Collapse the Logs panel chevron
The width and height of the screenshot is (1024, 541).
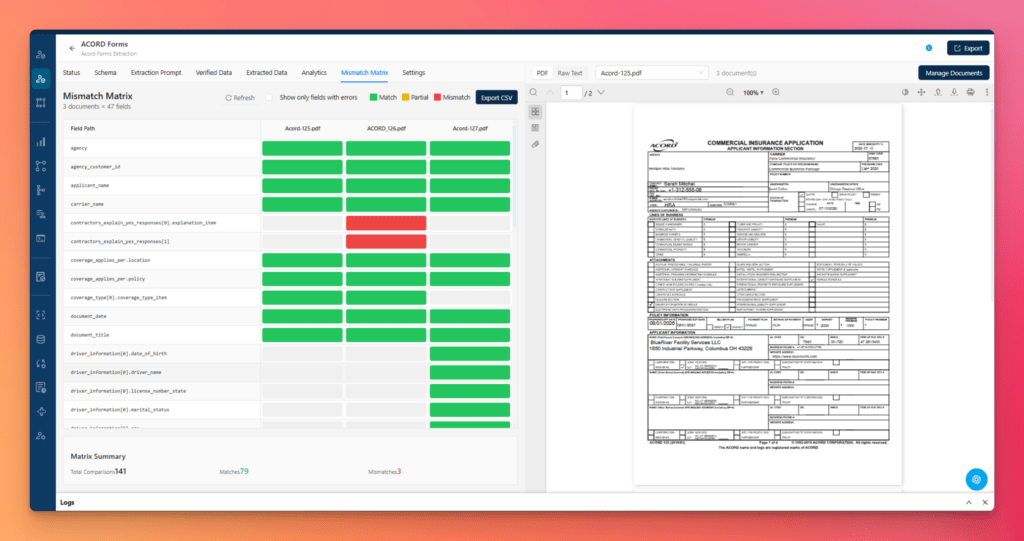click(969, 502)
